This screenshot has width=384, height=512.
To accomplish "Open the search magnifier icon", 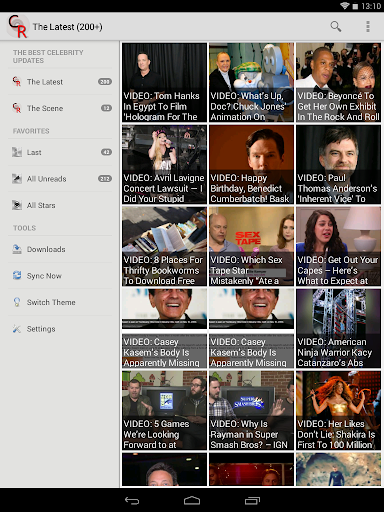I will (x=336, y=26).
